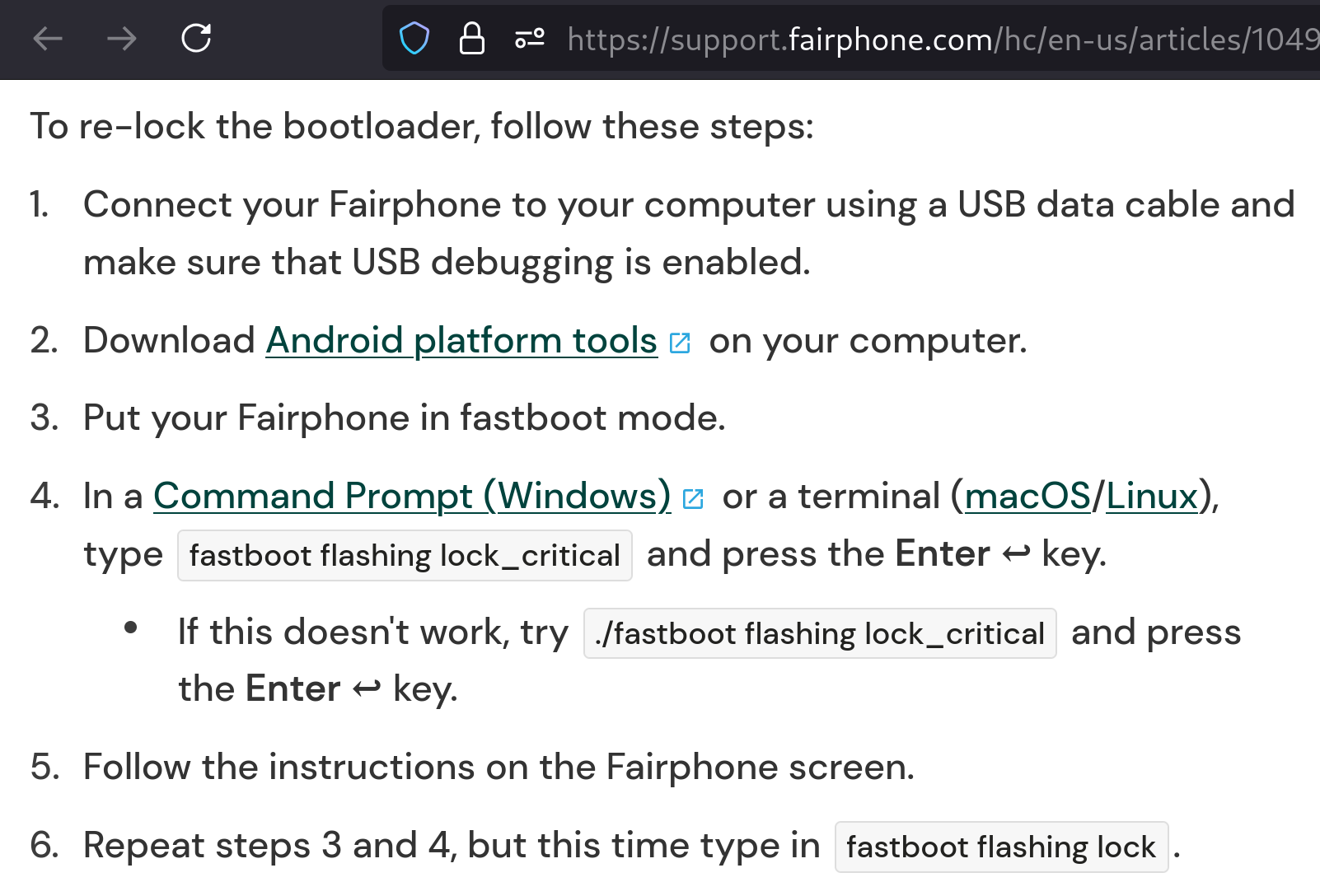
Task: Follow the macOS terminal link
Action: (x=1027, y=496)
